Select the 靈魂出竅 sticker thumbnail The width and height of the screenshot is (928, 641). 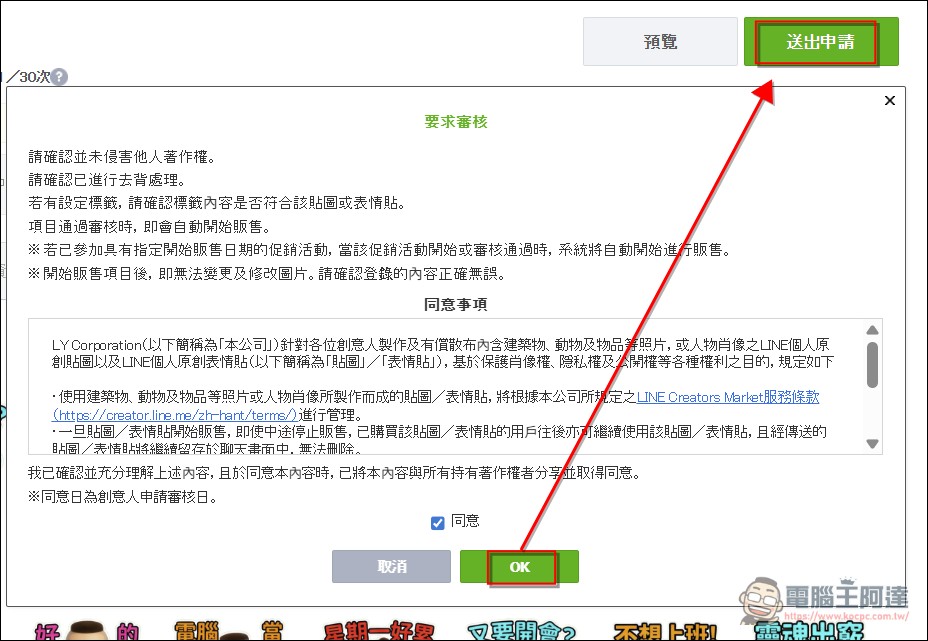(810, 630)
